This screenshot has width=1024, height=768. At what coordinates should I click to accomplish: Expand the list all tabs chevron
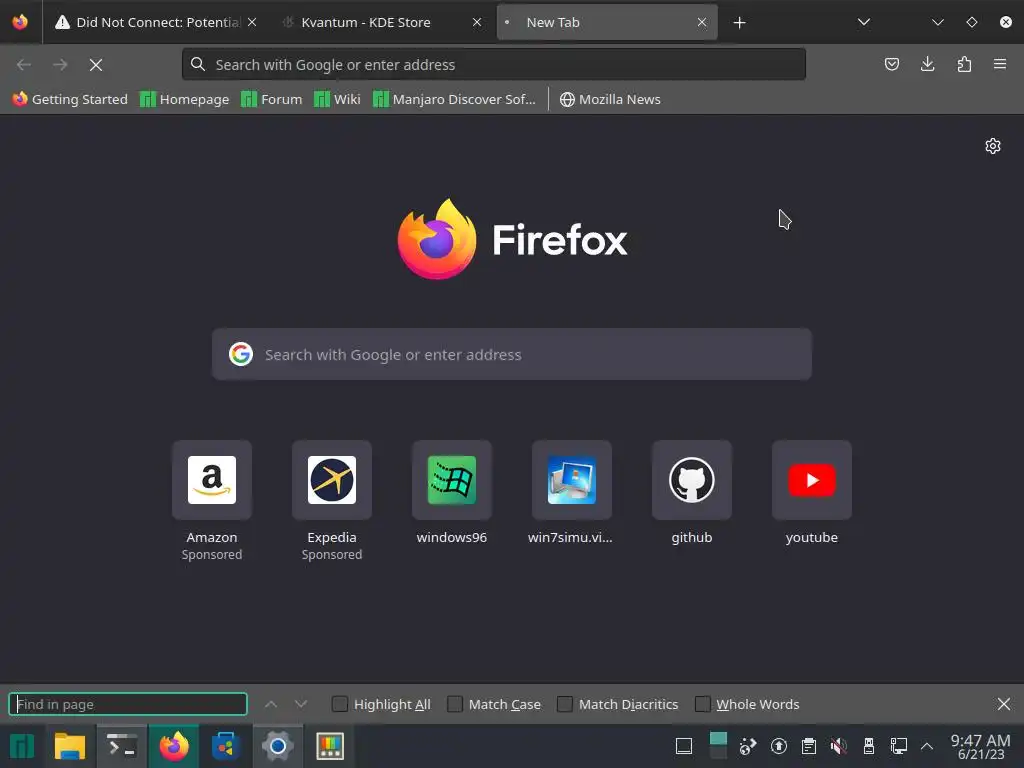pyautogui.click(x=863, y=22)
